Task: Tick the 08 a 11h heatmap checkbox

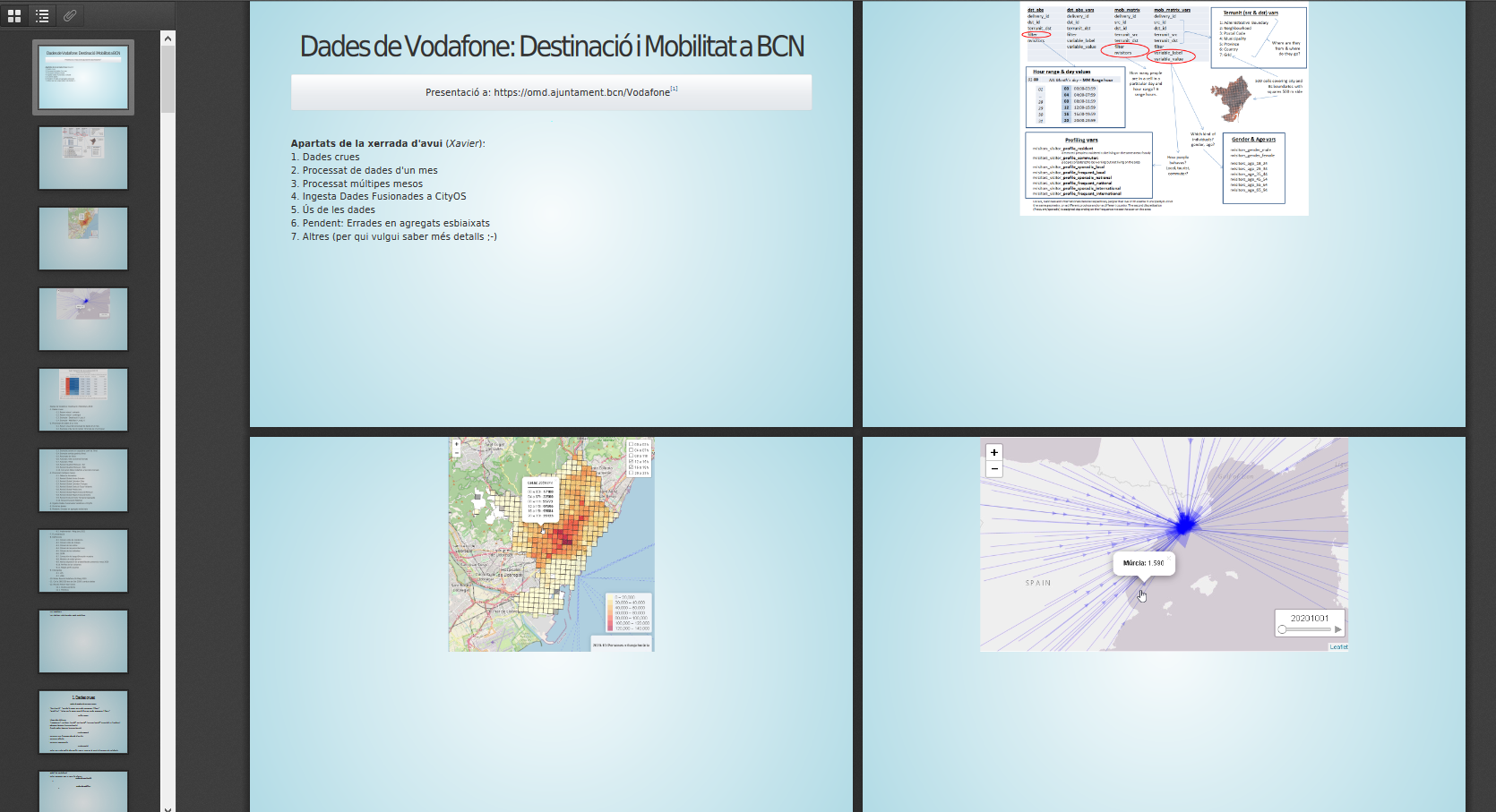Action: coord(632,456)
